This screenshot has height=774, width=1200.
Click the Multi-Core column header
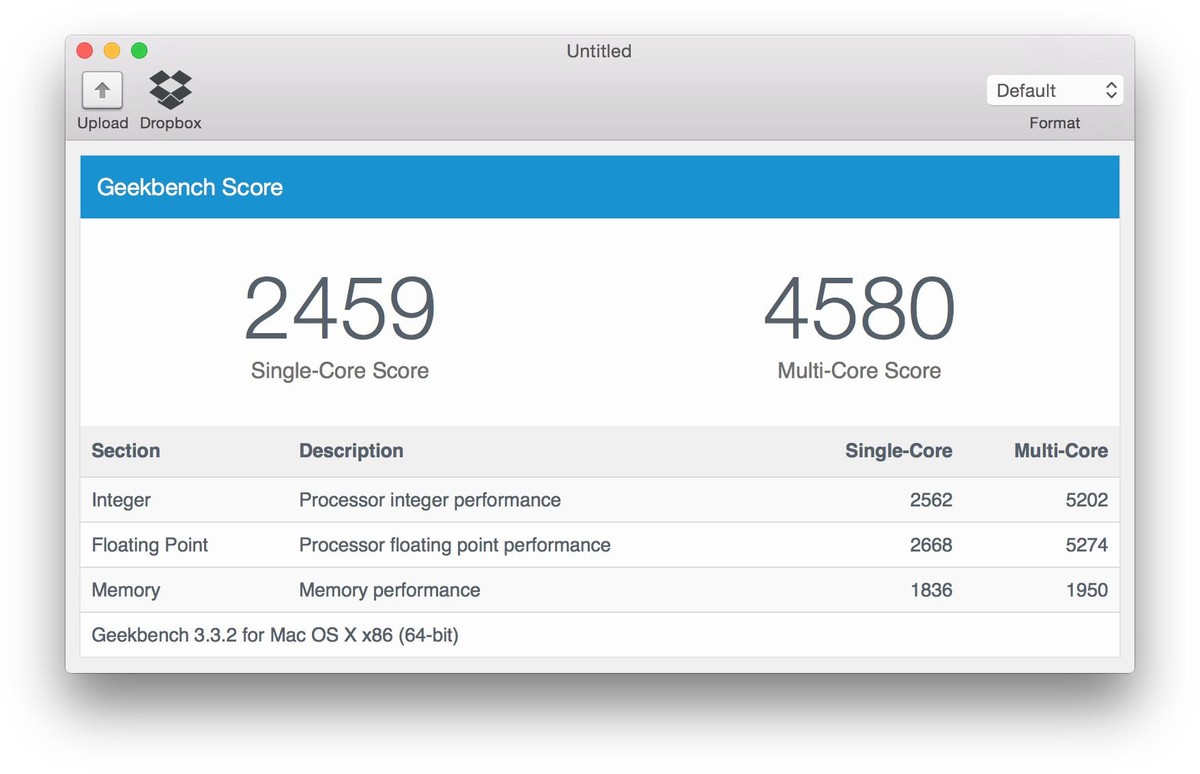coord(1061,451)
